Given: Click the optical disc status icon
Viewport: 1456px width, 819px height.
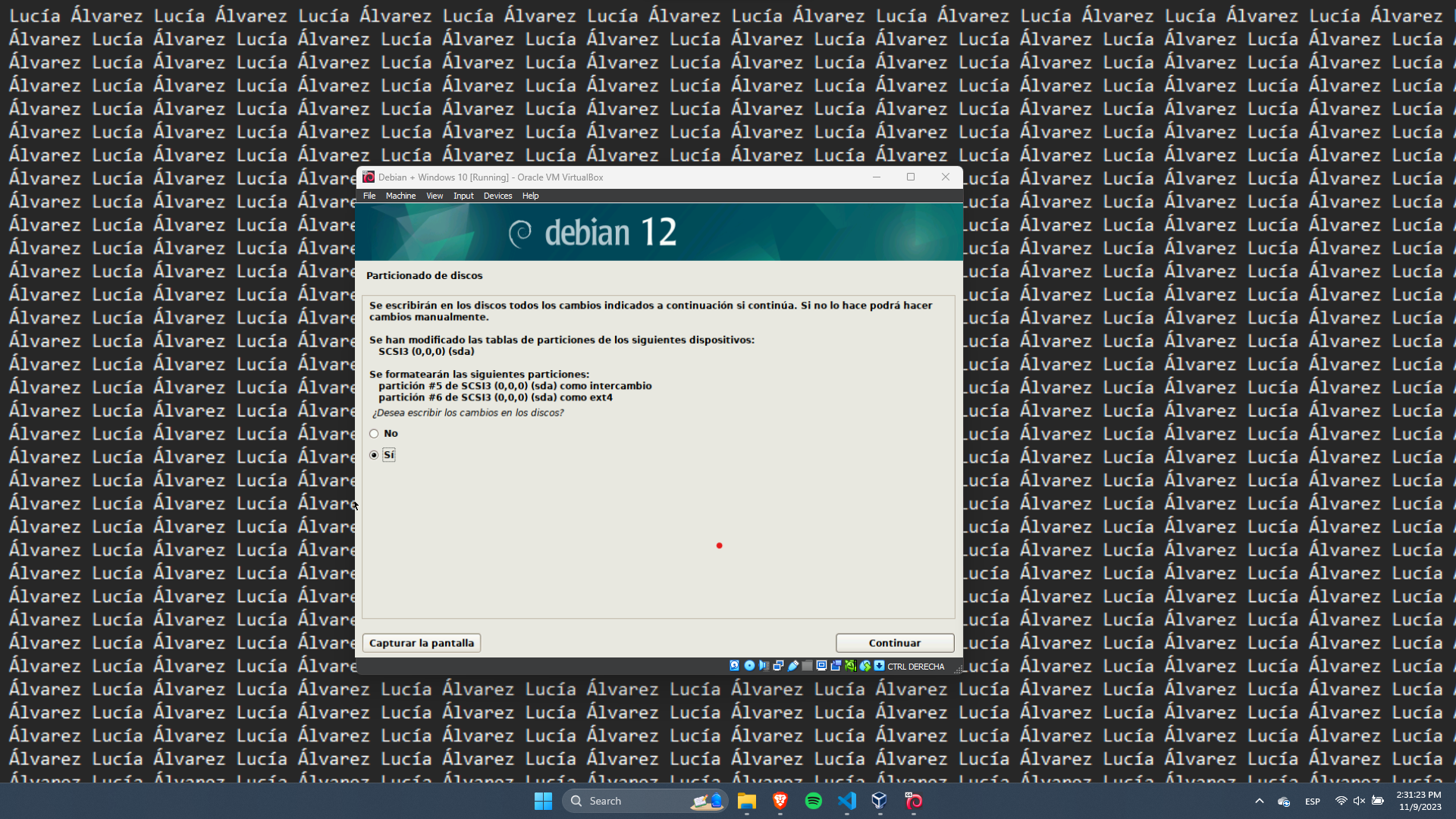Looking at the screenshot, I should tap(749, 666).
